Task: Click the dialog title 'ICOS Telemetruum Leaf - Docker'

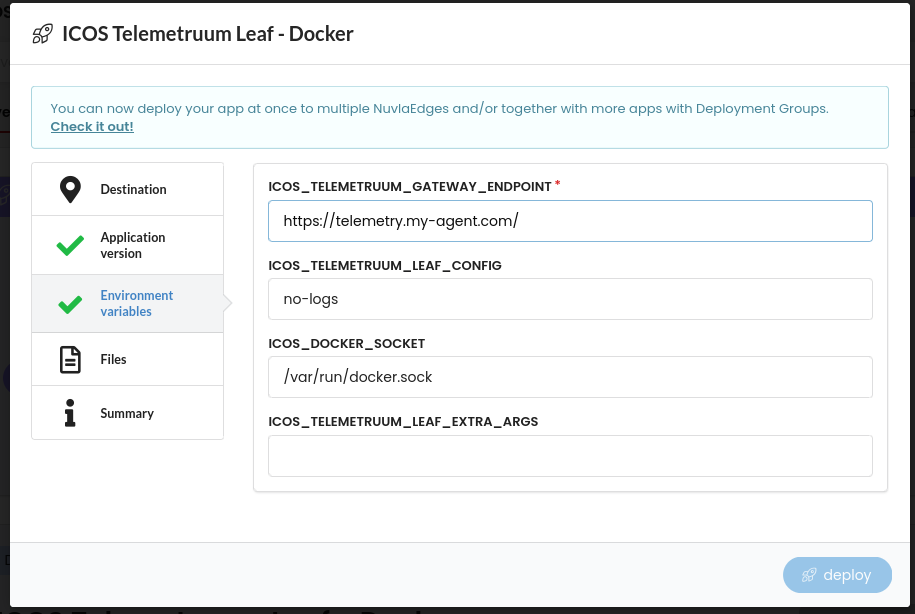Action: [208, 34]
